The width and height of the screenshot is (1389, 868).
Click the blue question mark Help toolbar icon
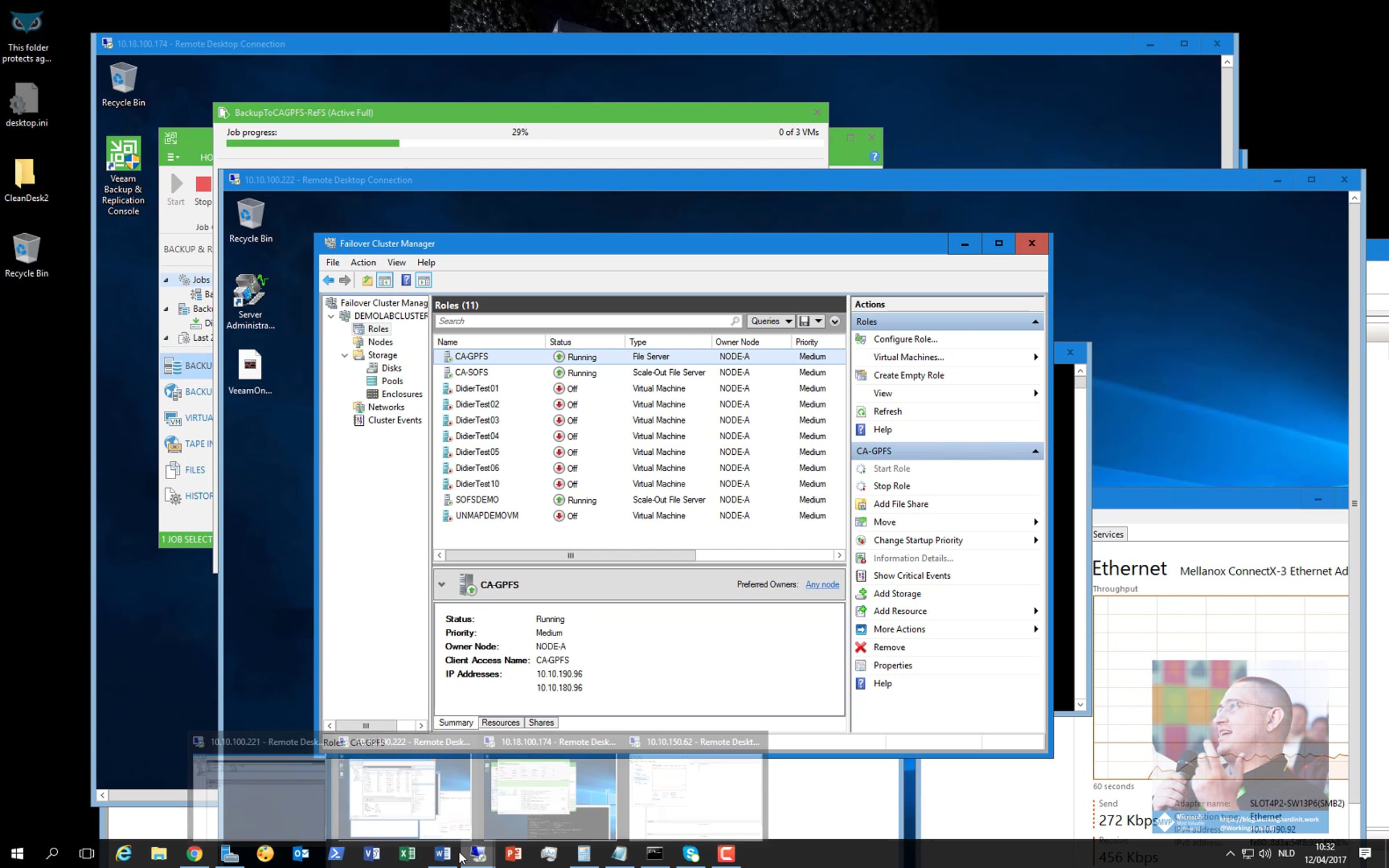click(406, 281)
